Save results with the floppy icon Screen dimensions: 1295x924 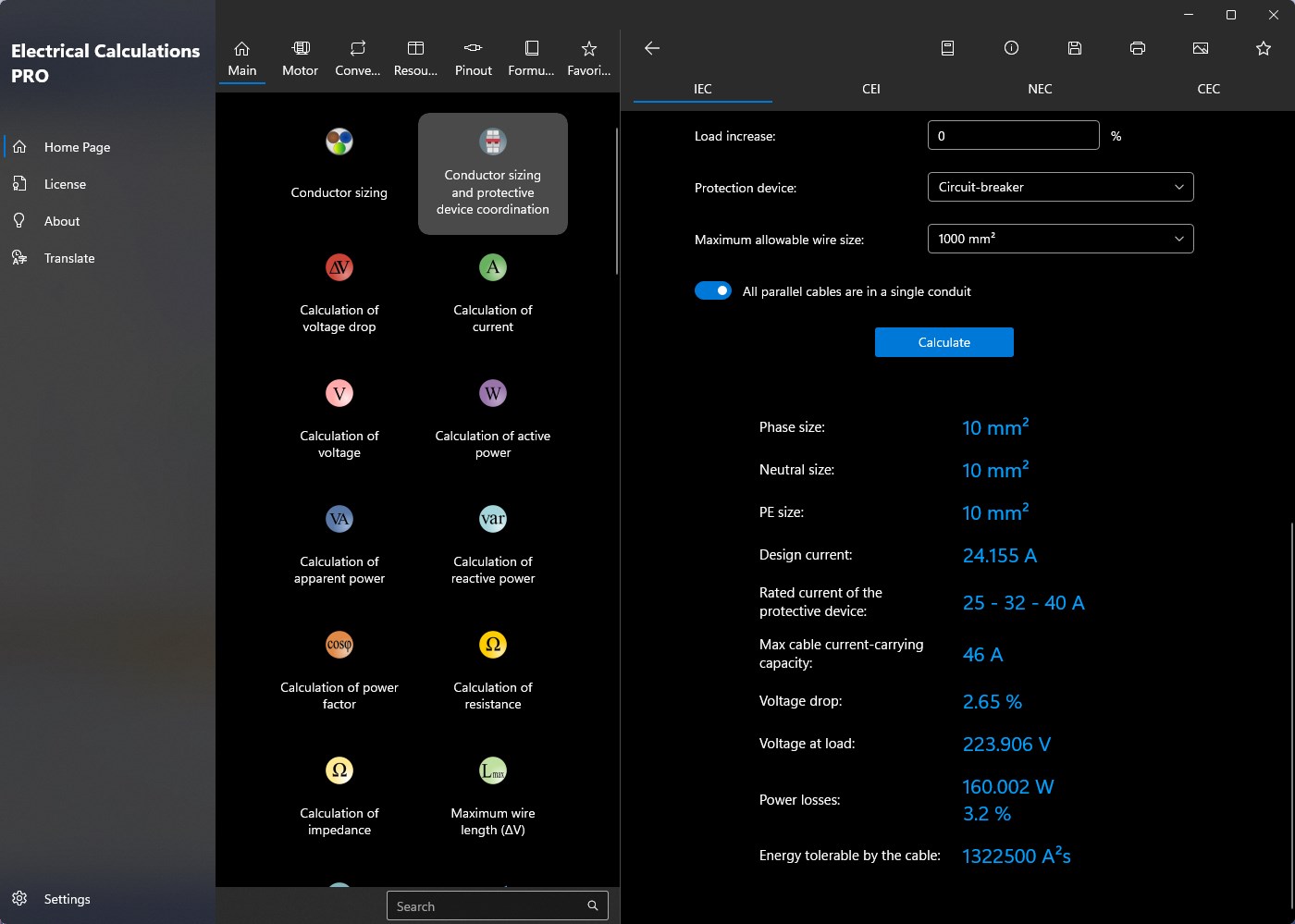pyautogui.click(x=1074, y=48)
